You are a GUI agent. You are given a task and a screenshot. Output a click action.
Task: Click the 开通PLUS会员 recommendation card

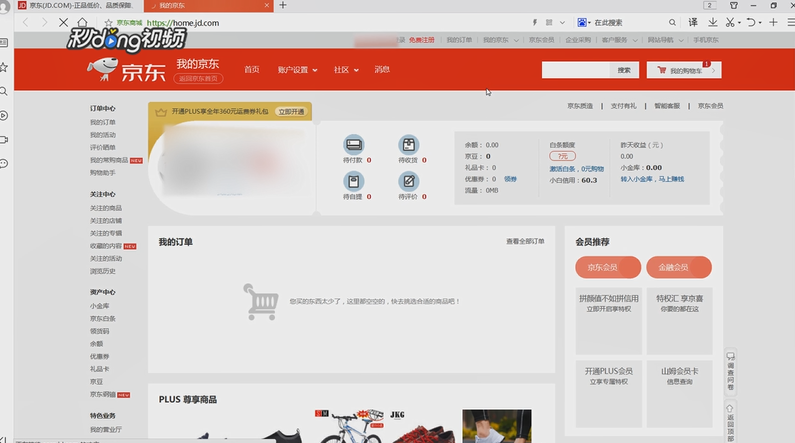[x=608, y=394]
